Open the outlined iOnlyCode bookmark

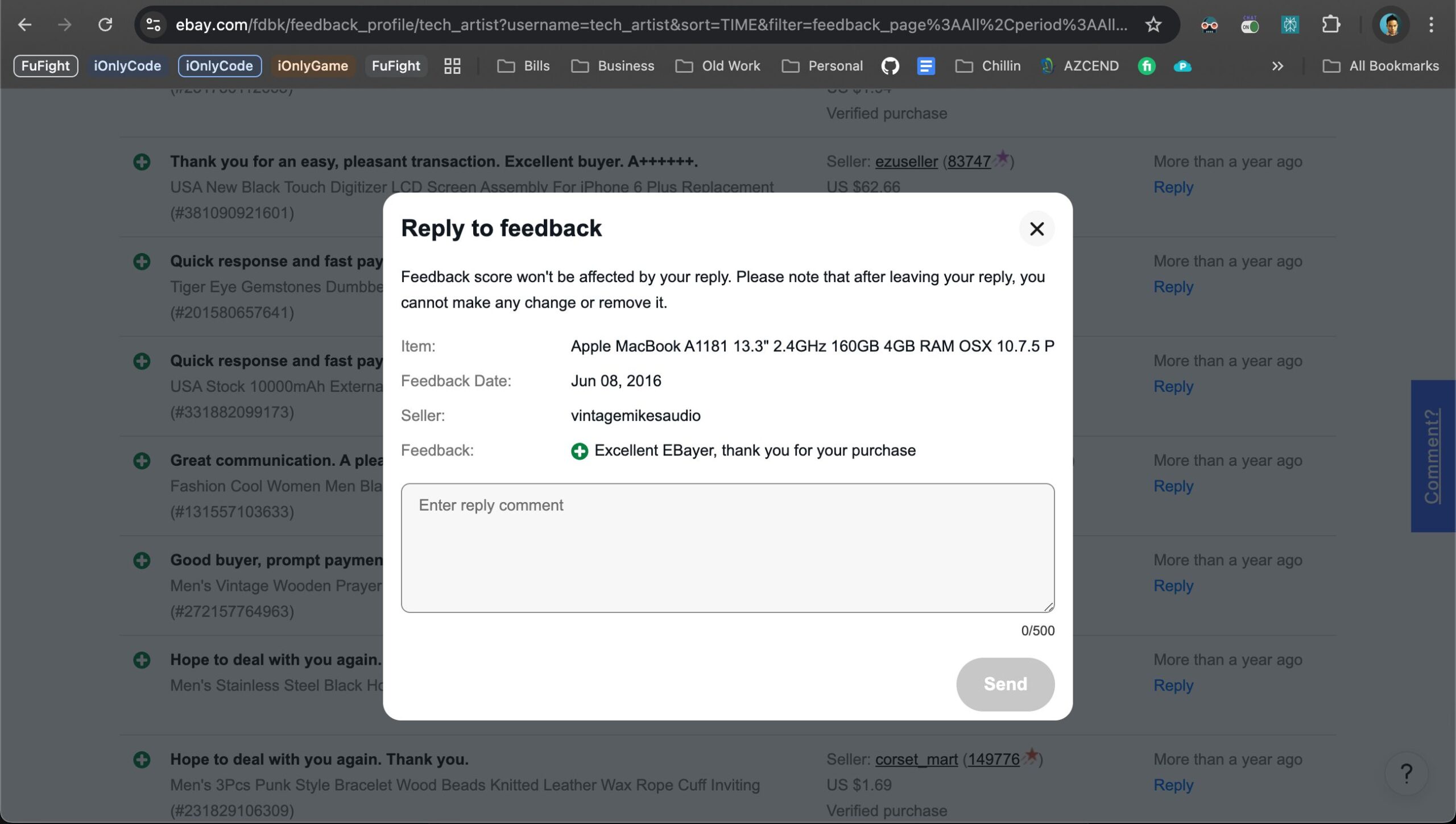220,66
